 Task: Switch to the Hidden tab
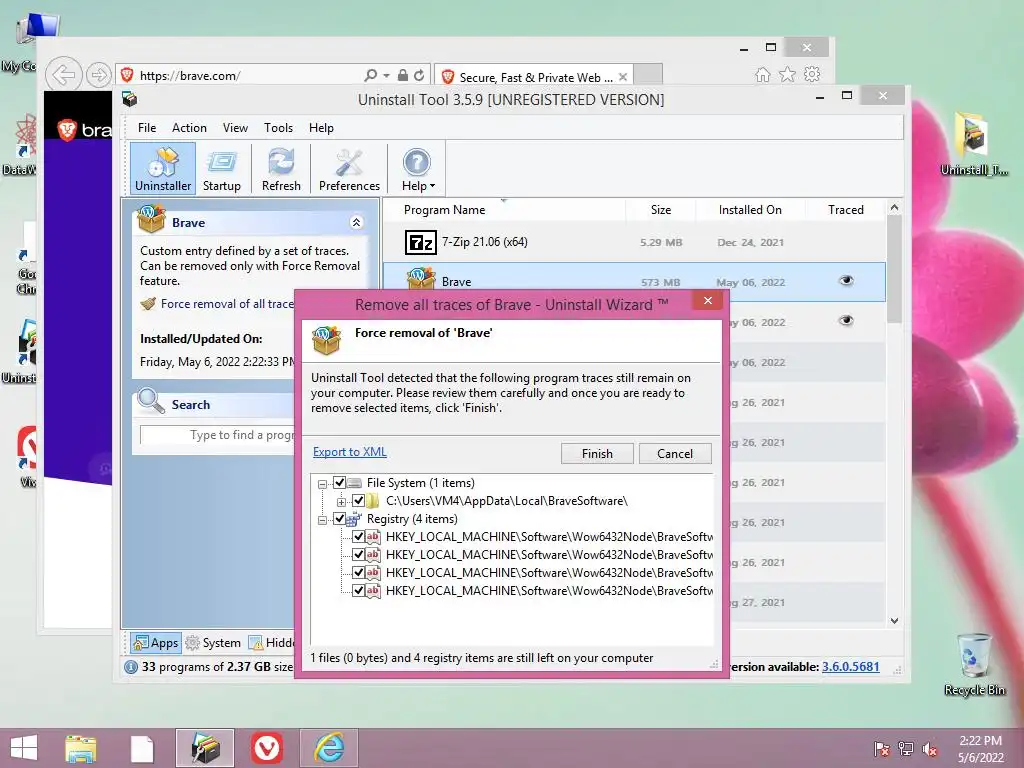pyautogui.click(x=272, y=643)
